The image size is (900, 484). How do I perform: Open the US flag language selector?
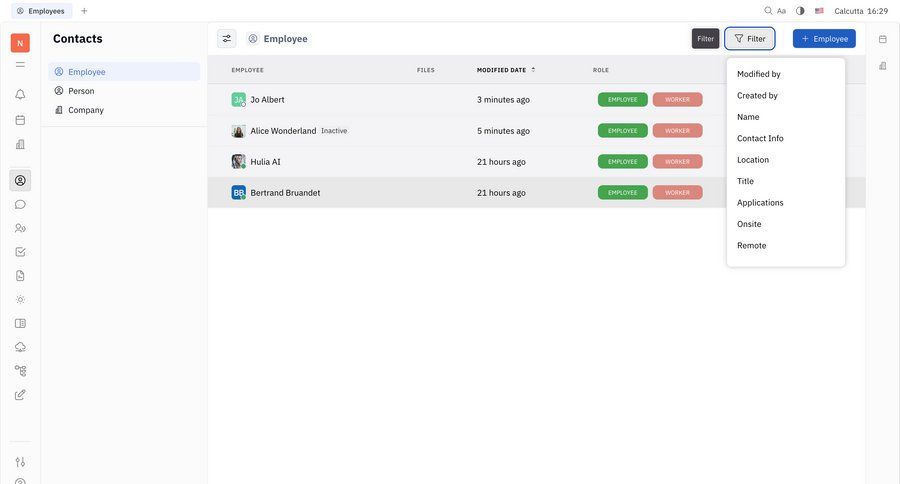pyautogui.click(x=819, y=11)
